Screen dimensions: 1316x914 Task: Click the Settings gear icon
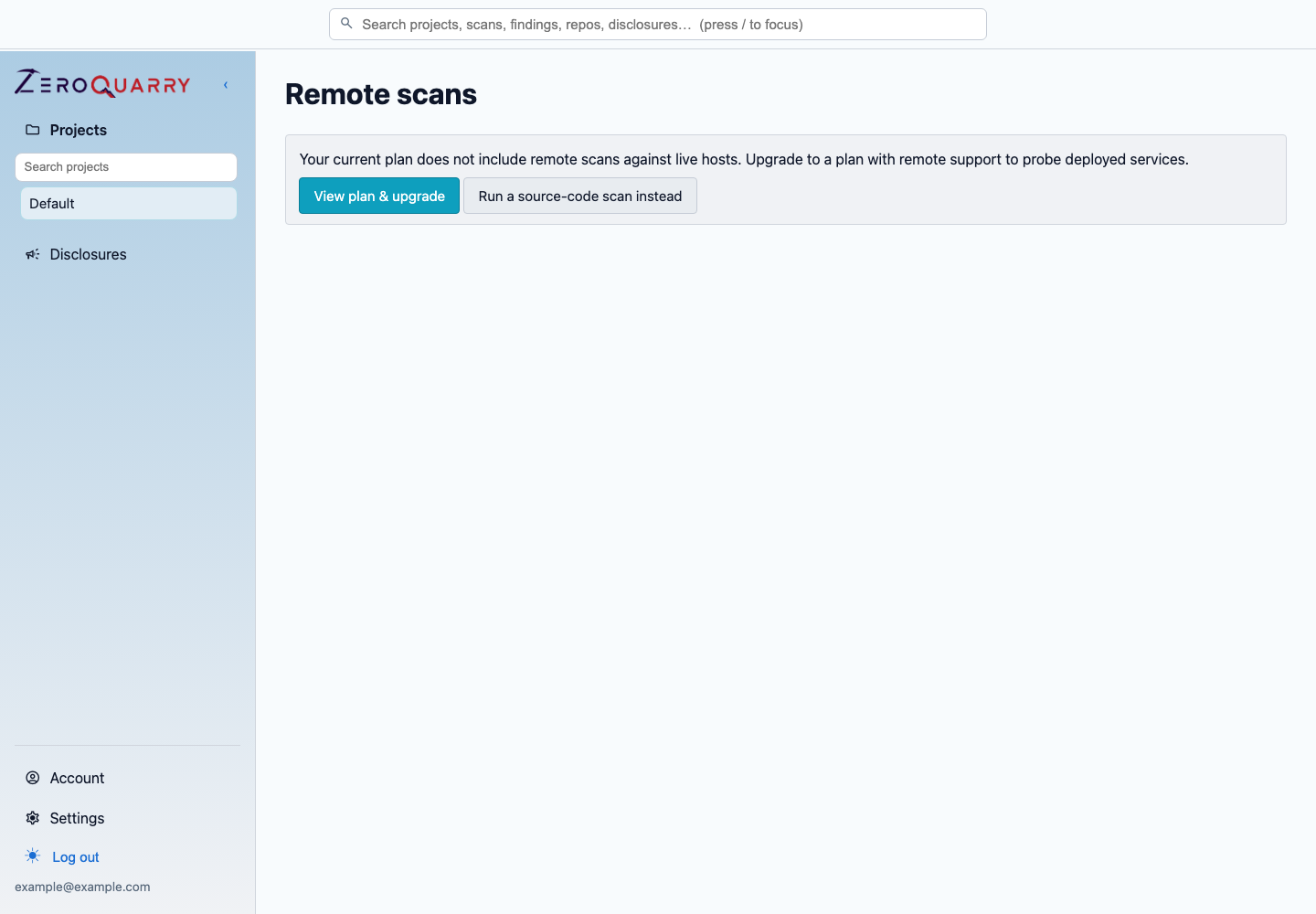(x=33, y=818)
